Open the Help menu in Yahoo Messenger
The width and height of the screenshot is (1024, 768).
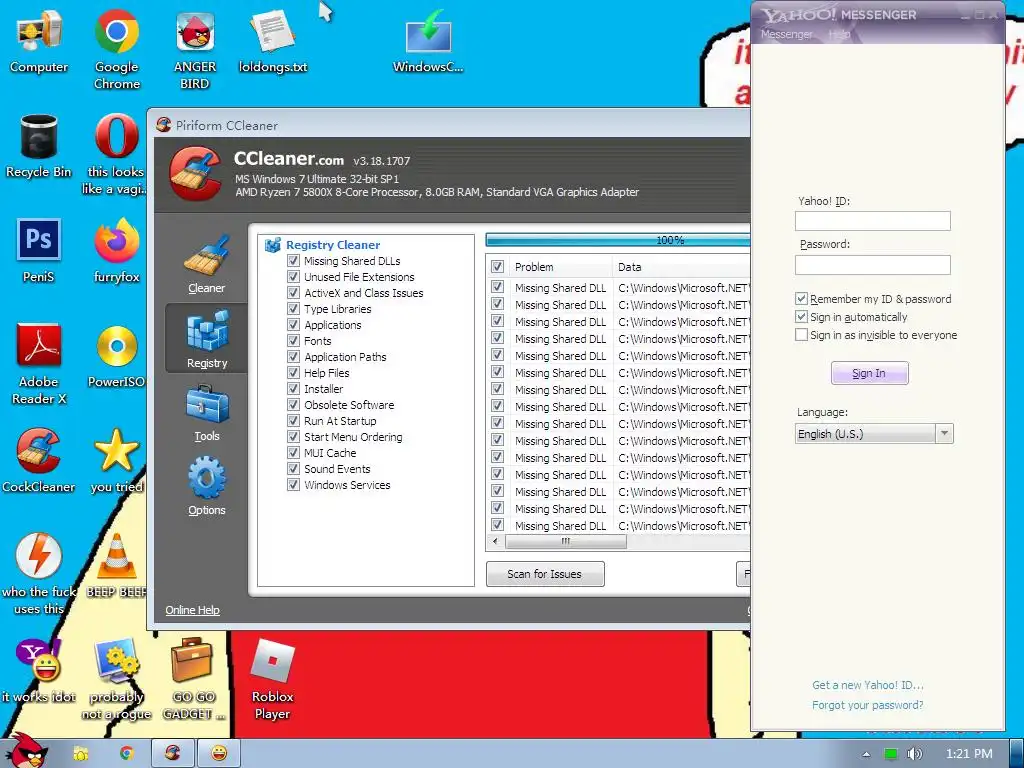(x=839, y=34)
